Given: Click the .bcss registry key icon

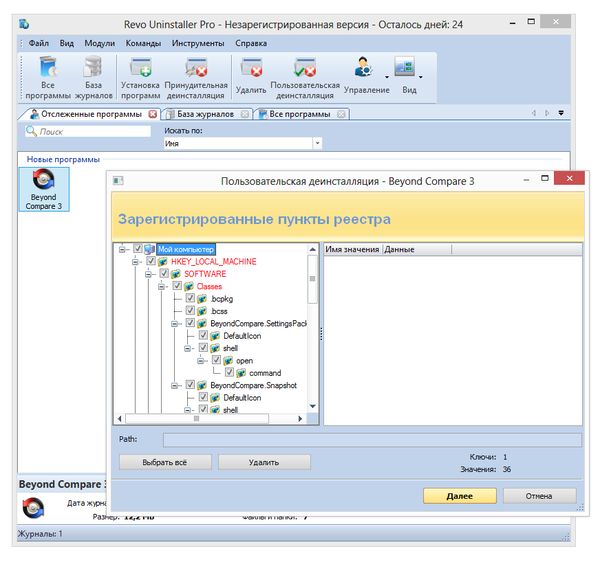Looking at the screenshot, I should (x=202, y=311).
